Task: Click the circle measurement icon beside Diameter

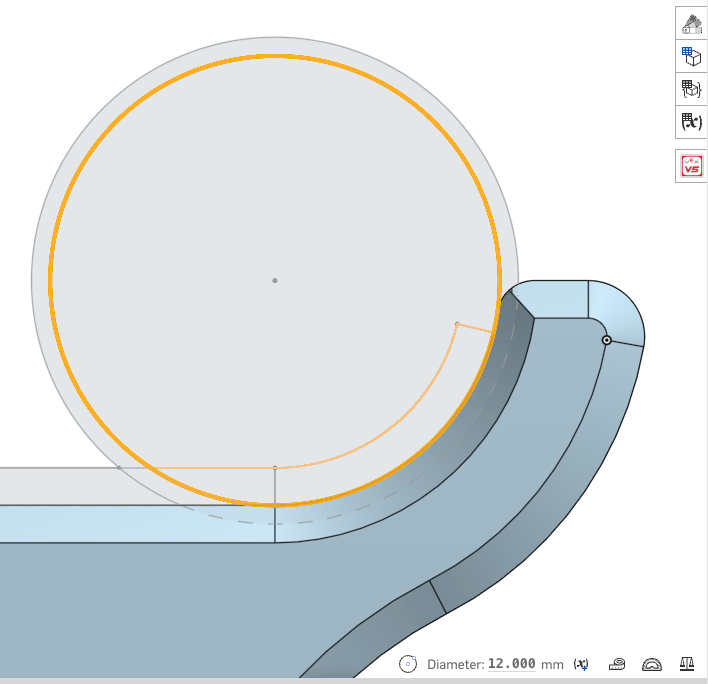Action: click(408, 664)
